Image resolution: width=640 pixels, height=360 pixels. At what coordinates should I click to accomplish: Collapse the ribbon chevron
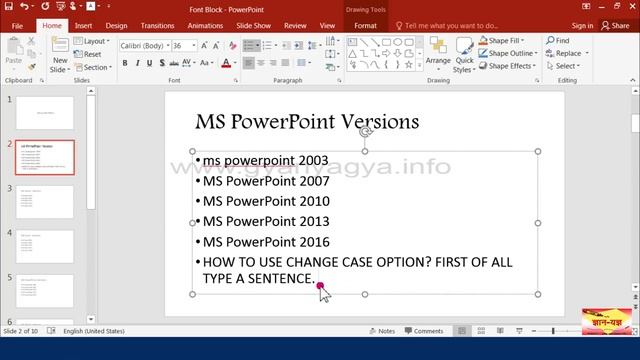[x=633, y=80]
